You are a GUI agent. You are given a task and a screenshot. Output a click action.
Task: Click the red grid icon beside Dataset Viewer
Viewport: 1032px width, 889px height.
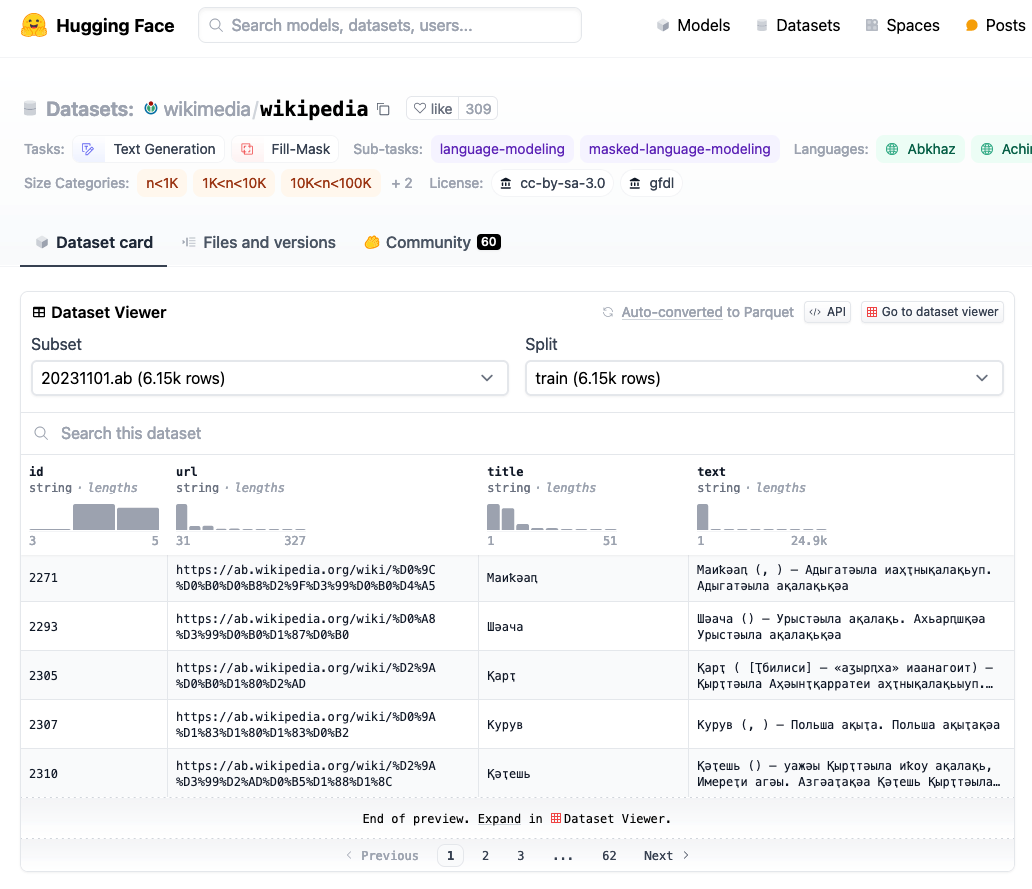point(556,819)
